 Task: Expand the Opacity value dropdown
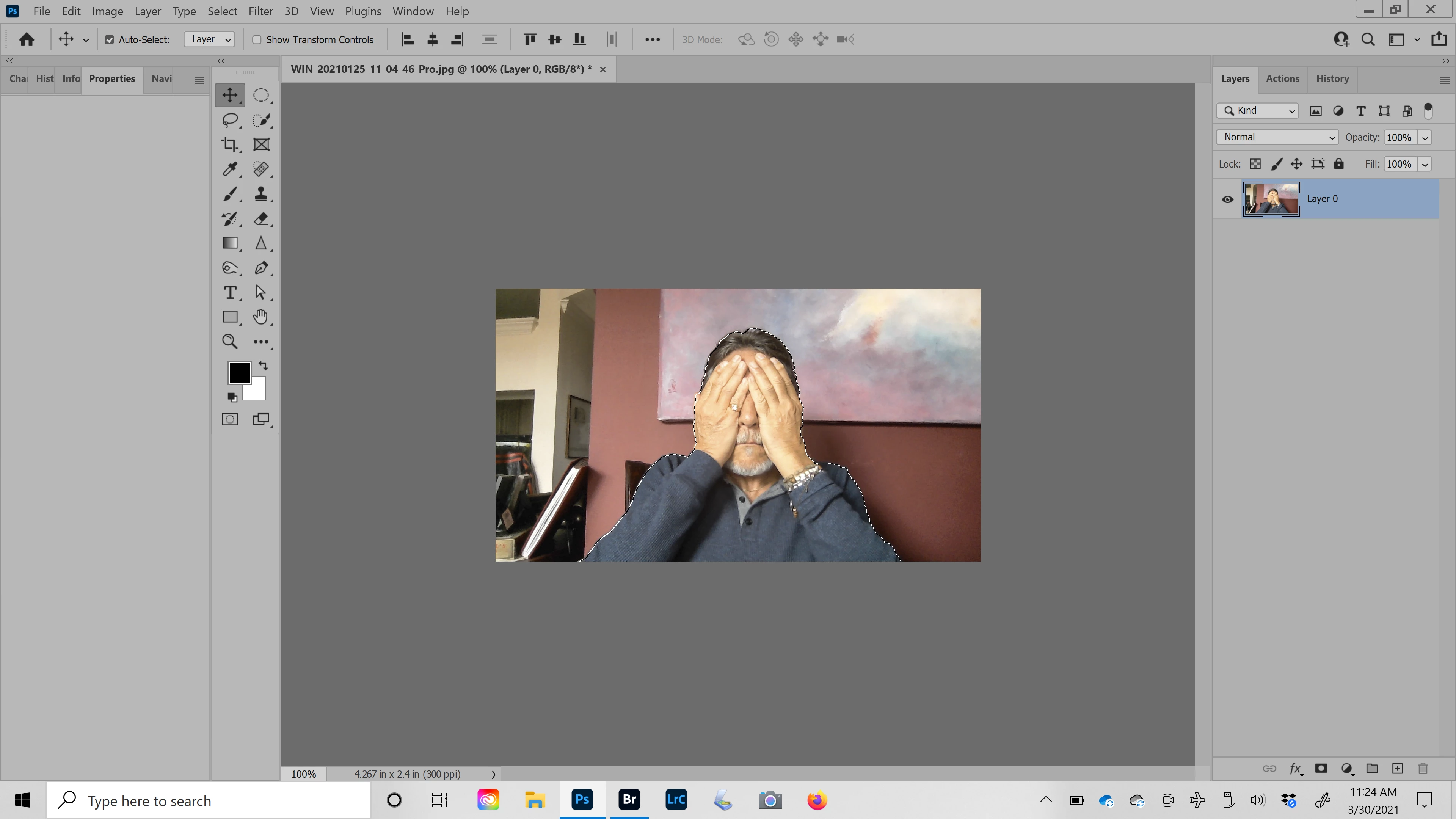tap(1425, 137)
